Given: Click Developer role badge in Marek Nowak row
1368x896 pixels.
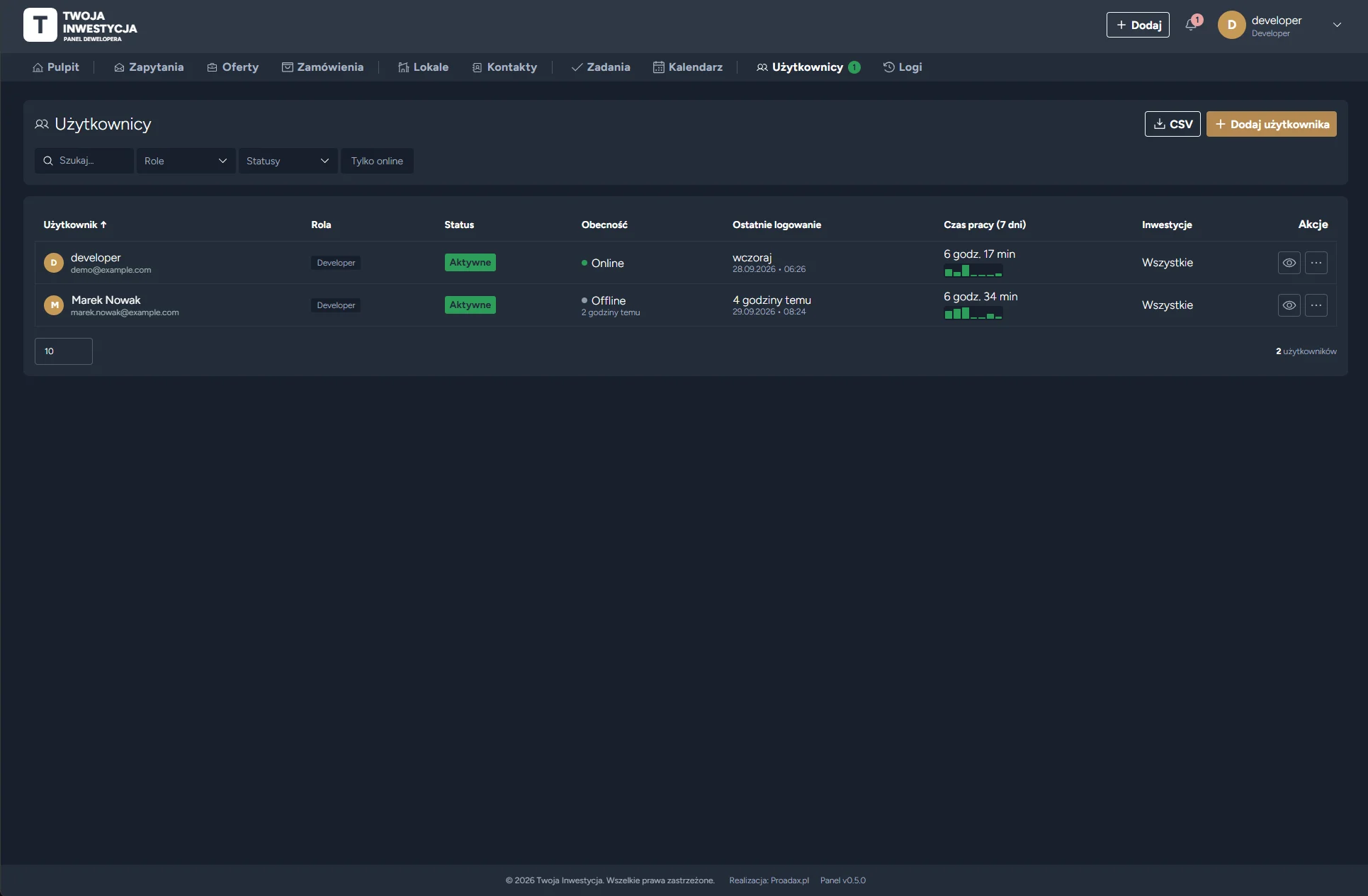Looking at the screenshot, I should pyautogui.click(x=336, y=305).
